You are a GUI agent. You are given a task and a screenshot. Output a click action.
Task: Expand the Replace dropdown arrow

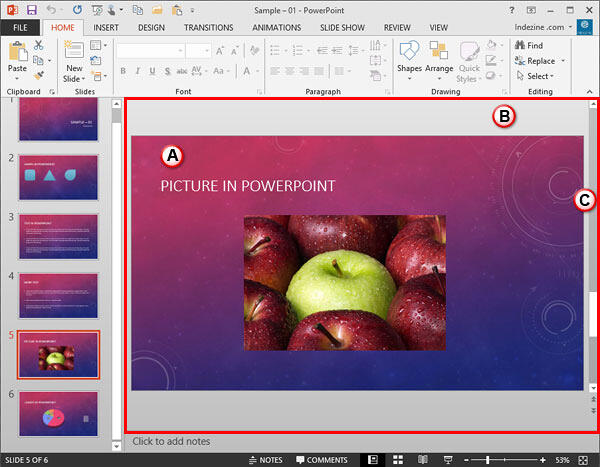pos(563,61)
